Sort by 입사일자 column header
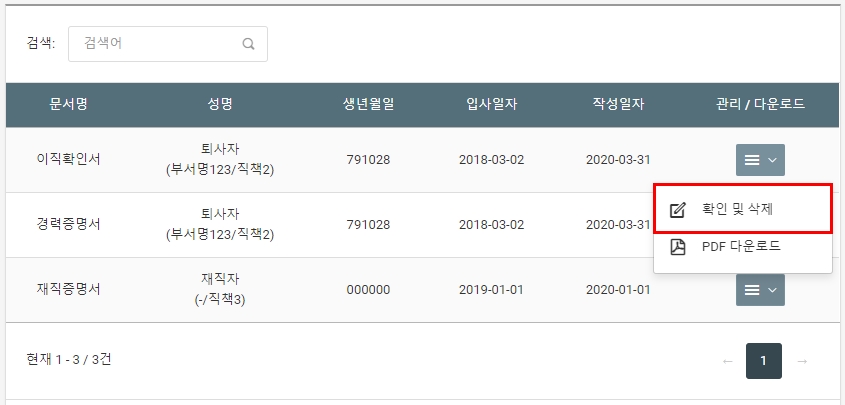The height and width of the screenshot is (405, 845). tap(491, 104)
